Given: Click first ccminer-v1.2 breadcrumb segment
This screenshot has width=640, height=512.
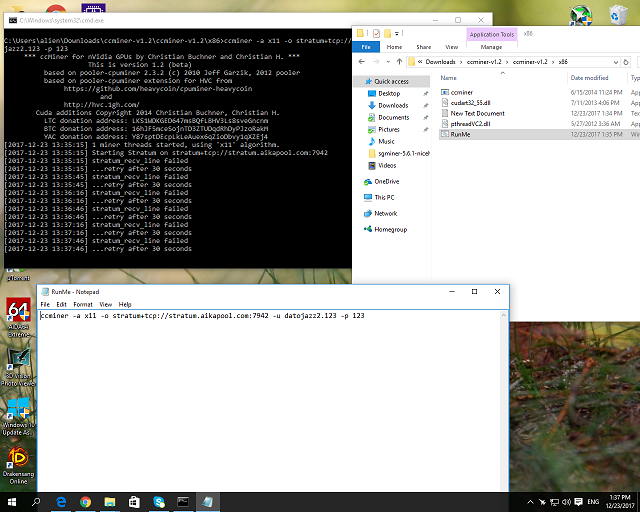Looking at the screenshot, I should click(484, 62).
